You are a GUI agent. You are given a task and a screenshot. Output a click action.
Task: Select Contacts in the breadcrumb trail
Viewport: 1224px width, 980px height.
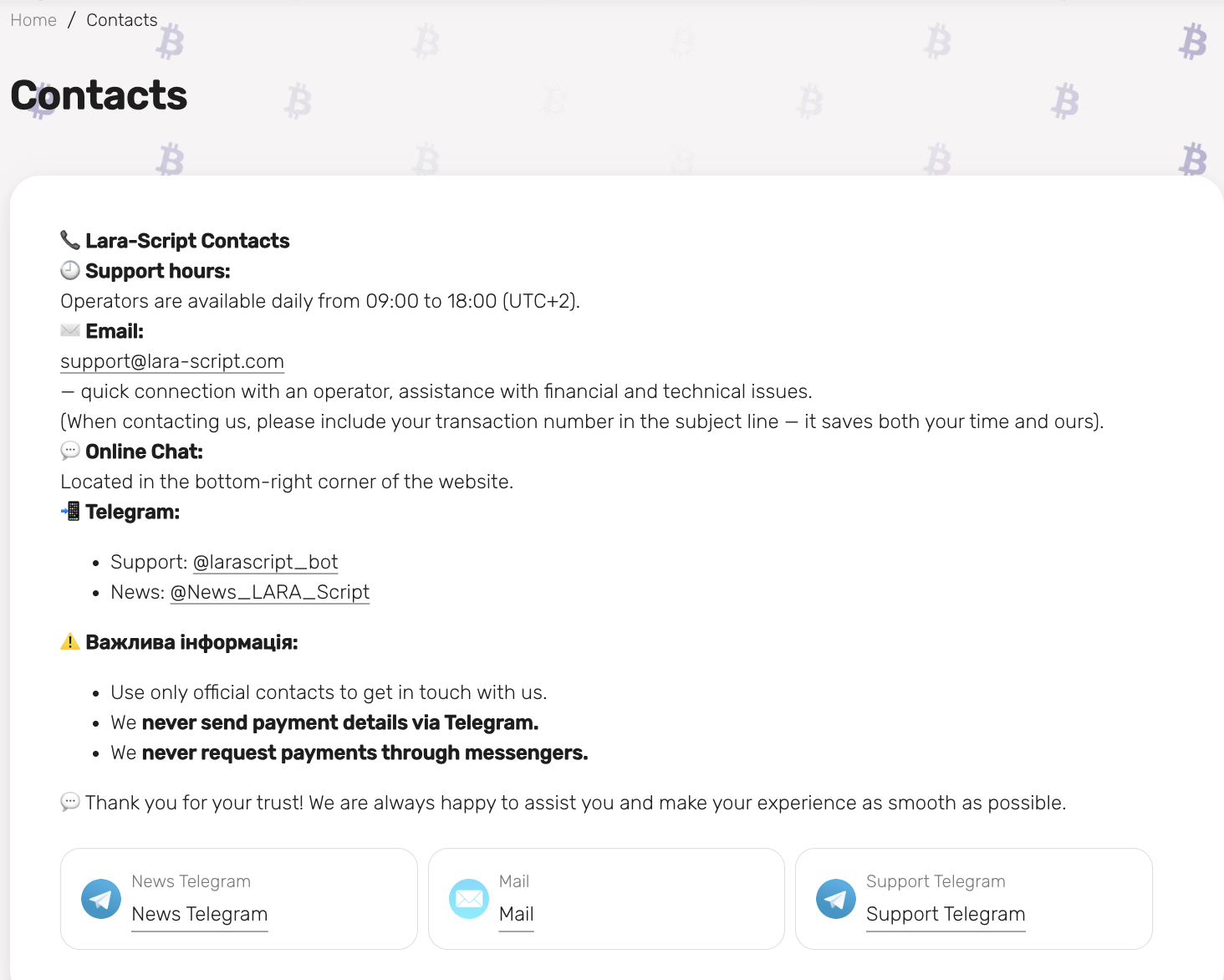122,20
